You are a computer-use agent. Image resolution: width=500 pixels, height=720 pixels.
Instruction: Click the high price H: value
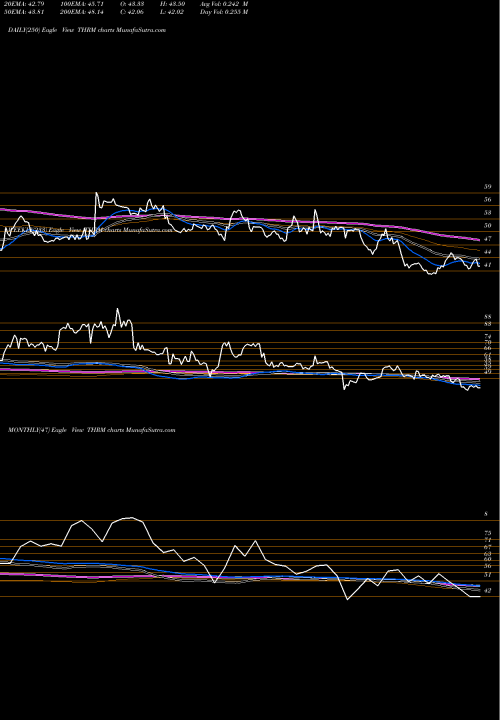click(x=172, y=4)
